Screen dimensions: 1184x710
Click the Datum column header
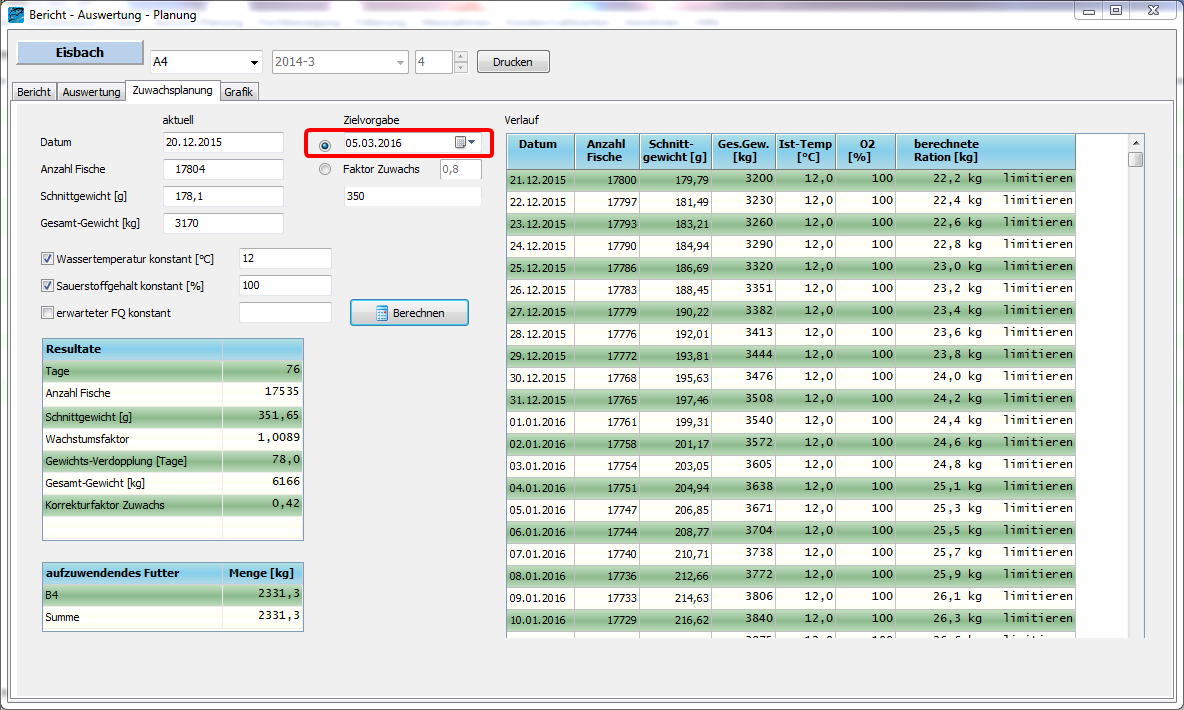[541, 151]
